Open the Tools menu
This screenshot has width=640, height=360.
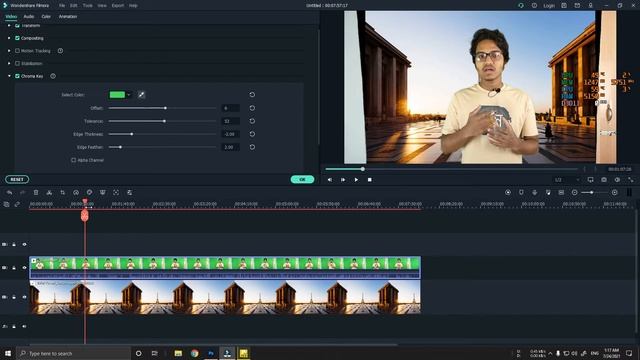(87, 6)
